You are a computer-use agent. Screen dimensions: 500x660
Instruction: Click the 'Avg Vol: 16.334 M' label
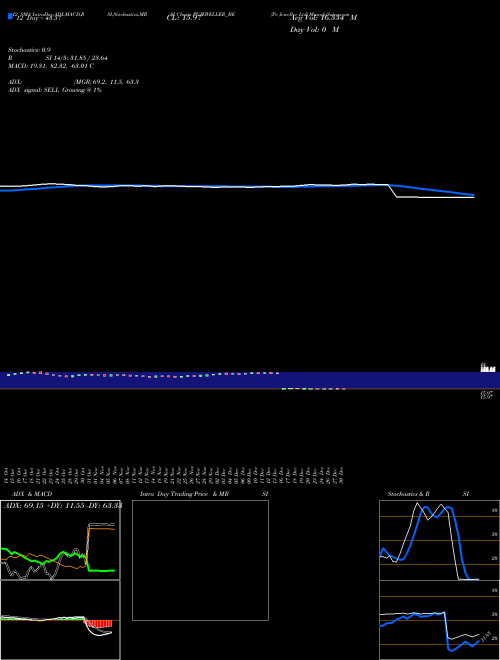point(323,18)
